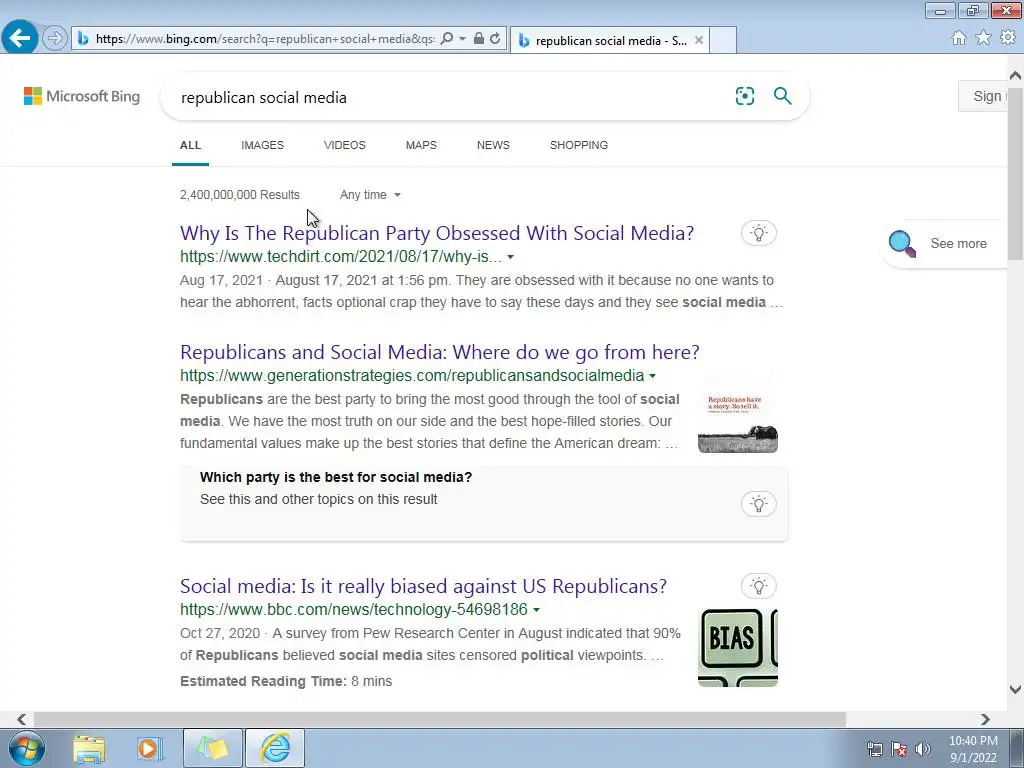Open 'Social media: Is it really biased' link

click(x=424, y=586)
